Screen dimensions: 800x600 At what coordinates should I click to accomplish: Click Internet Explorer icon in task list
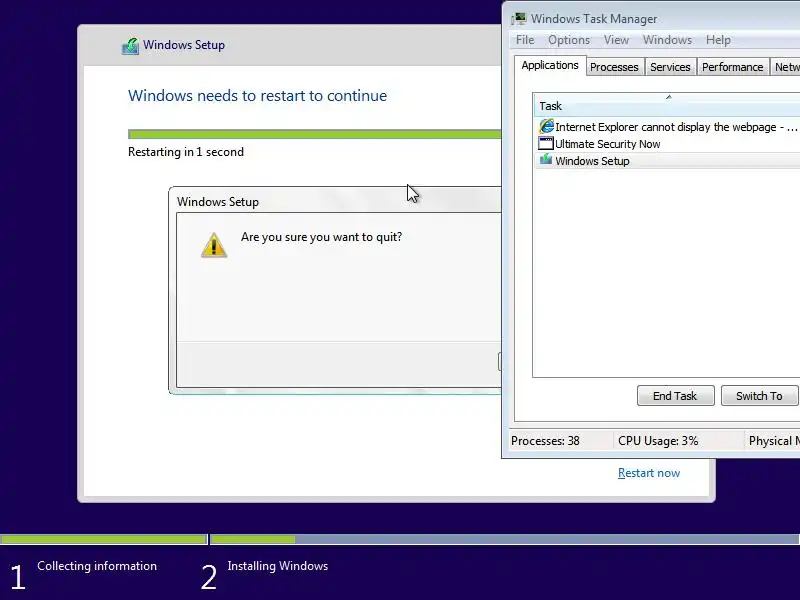click(546, 126)
